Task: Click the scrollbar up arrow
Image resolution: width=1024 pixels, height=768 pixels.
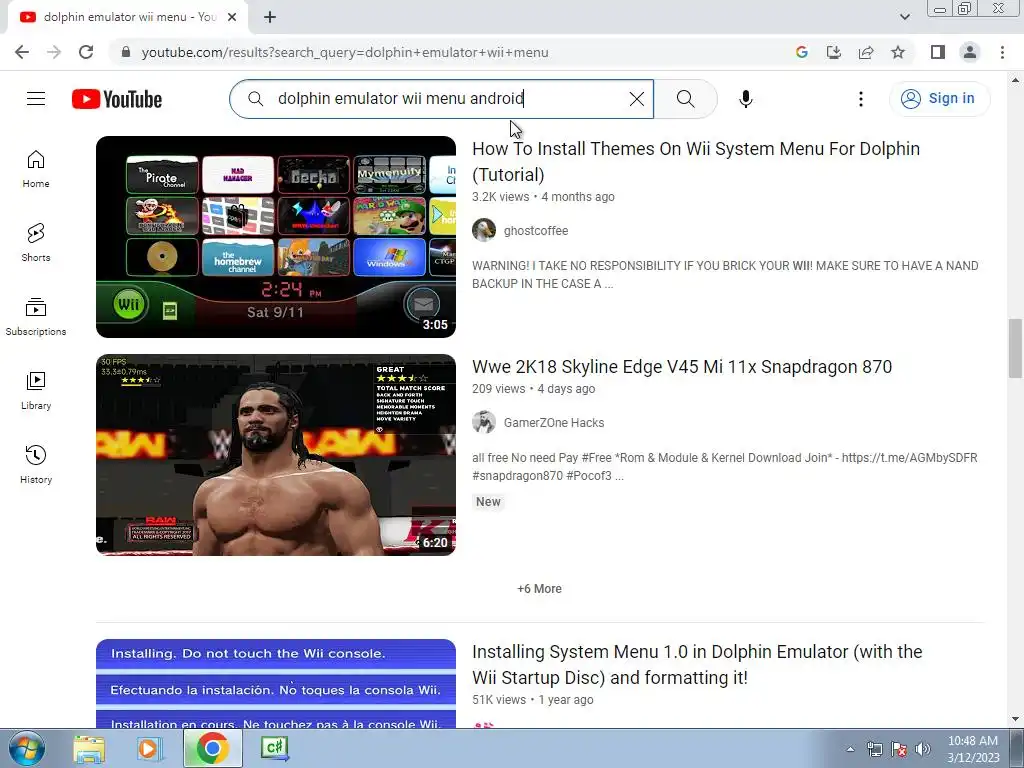Action: pyautogui.click(x=1015, y=80)
